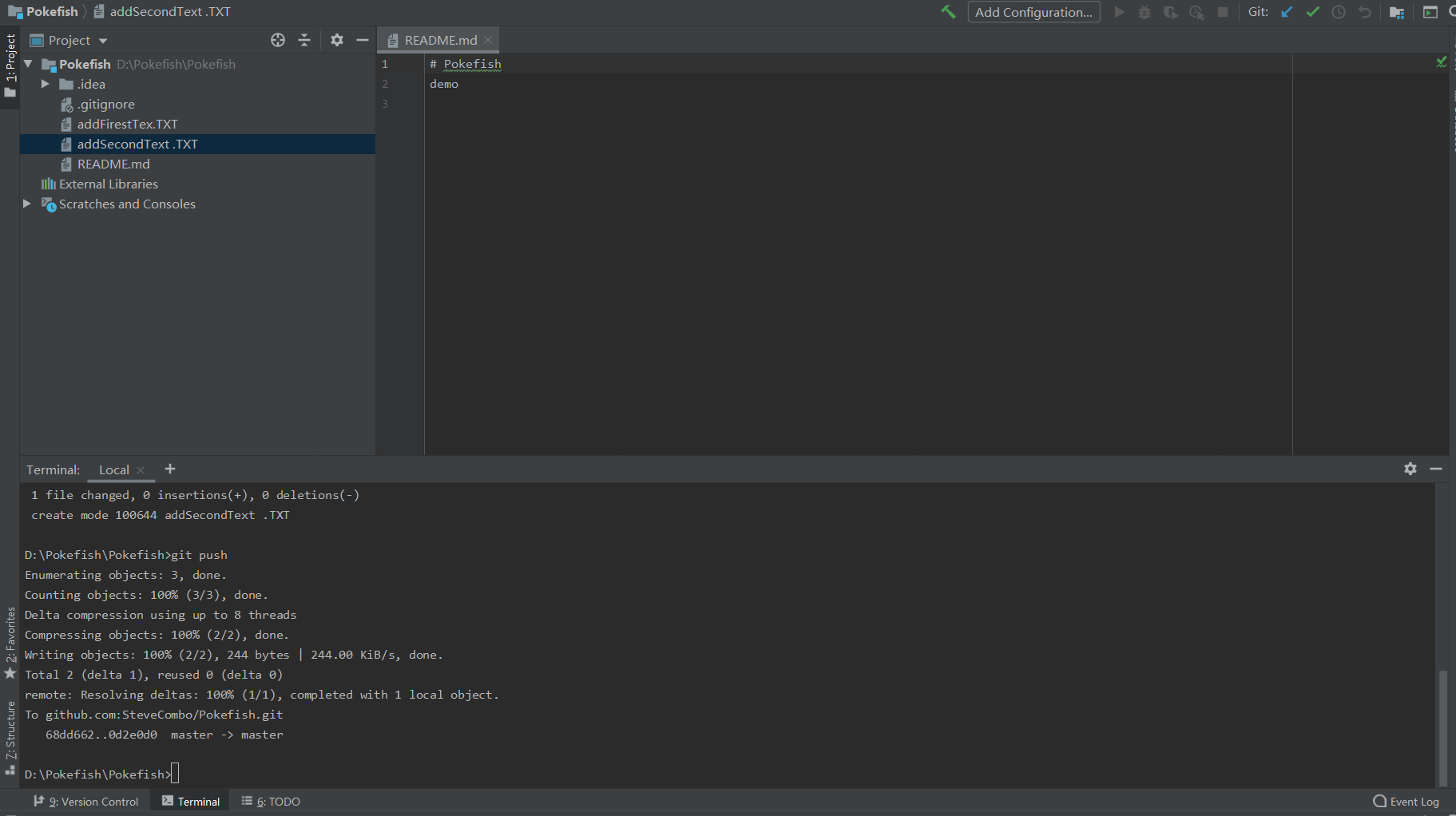This screenshot has width=1456, height=816.
Task: Click the Locate opened file crosshair icon
Action: tap(278, 40)
